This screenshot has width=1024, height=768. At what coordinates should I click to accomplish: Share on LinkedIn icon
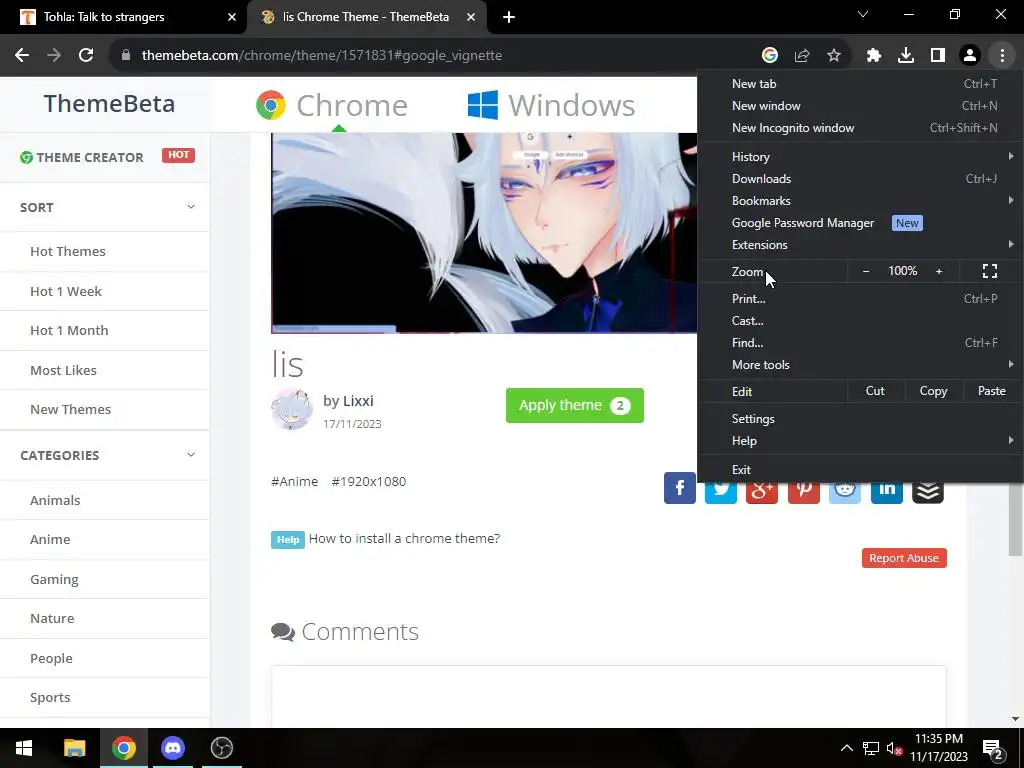pyautogui.click(x=886, y=492)
